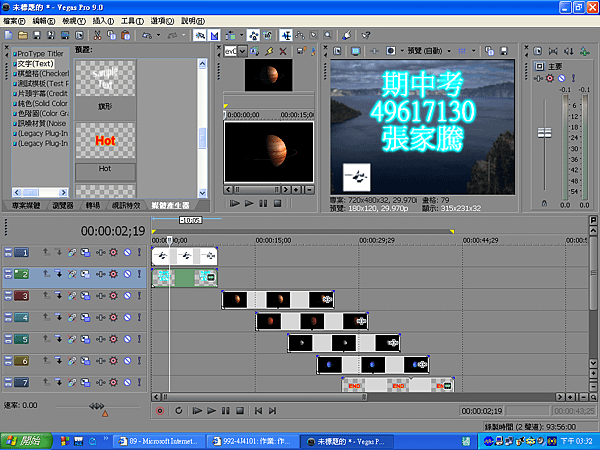Adjust the master volume fader
This screenshot has width=600, height=450.
(x=545, y=133)
